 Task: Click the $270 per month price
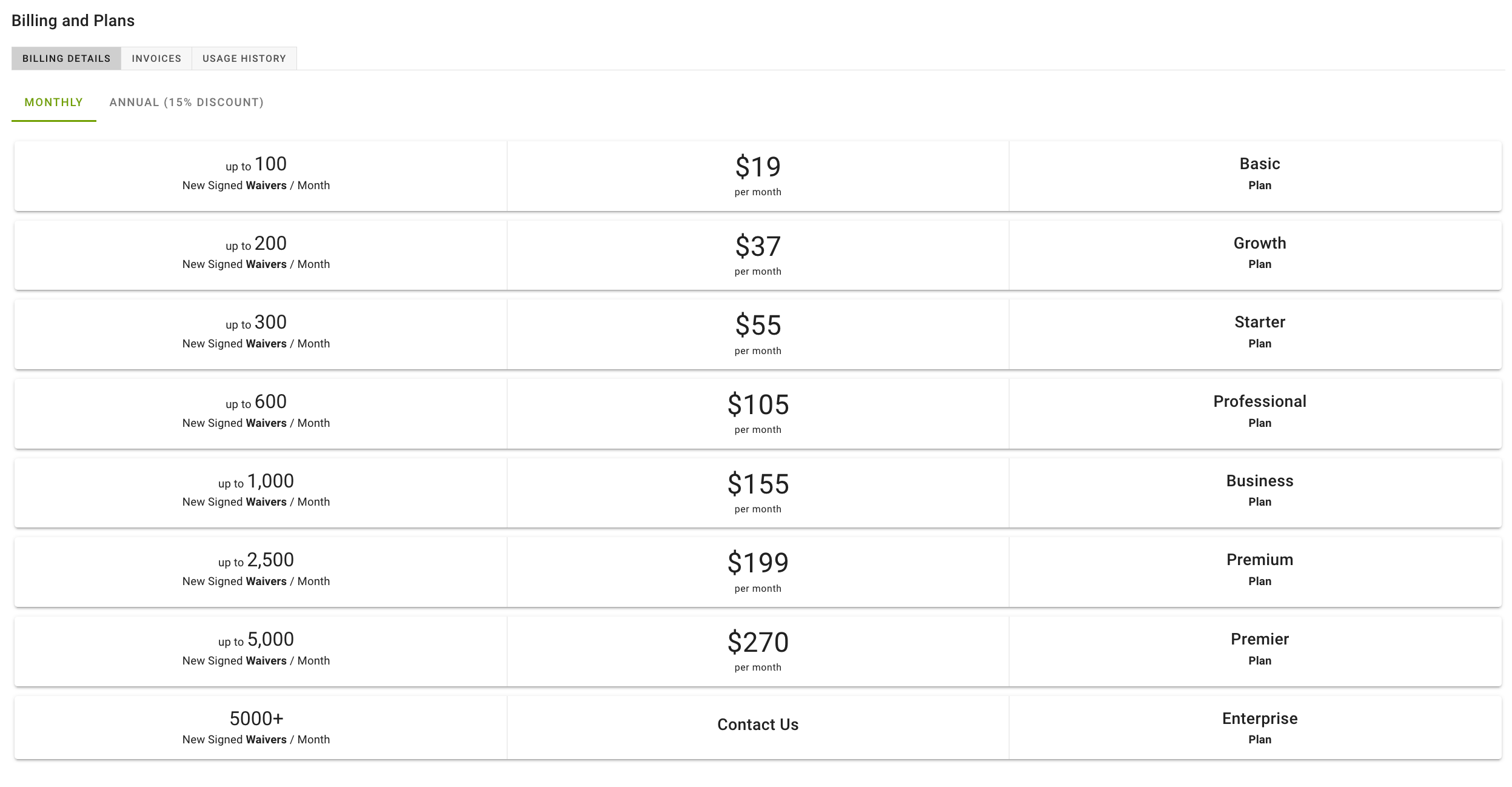pos(758,651)
